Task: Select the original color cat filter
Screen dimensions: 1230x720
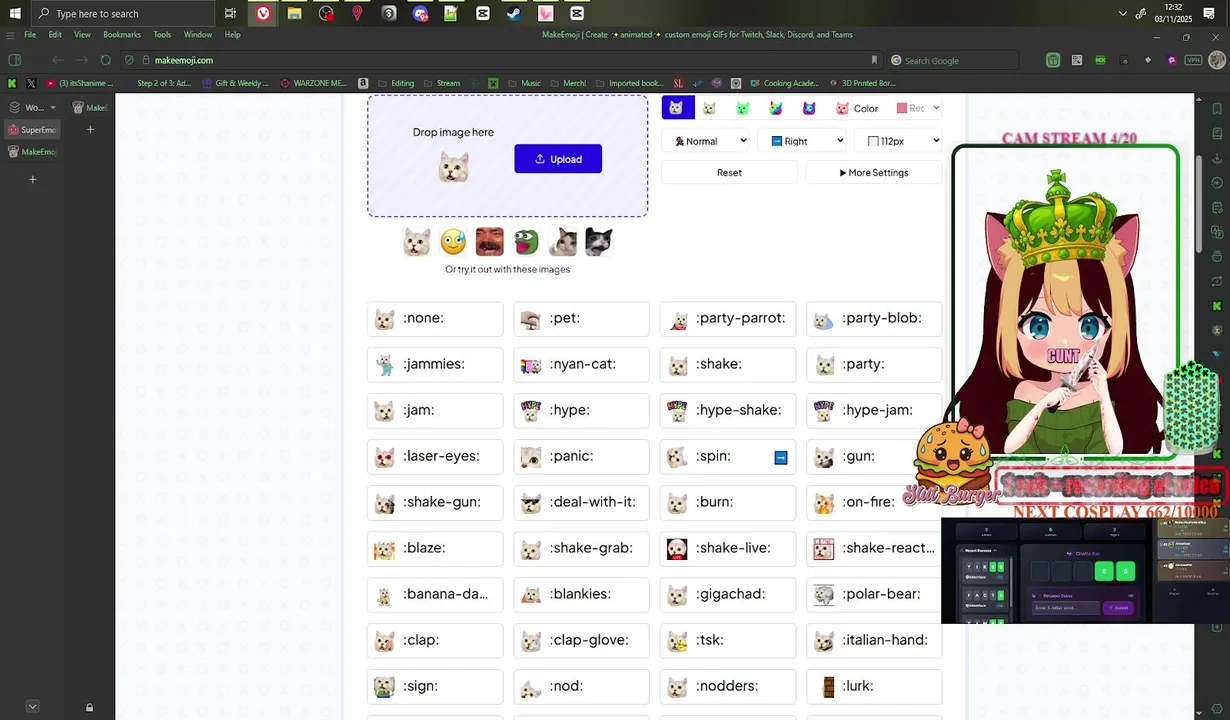Action: 677,108
